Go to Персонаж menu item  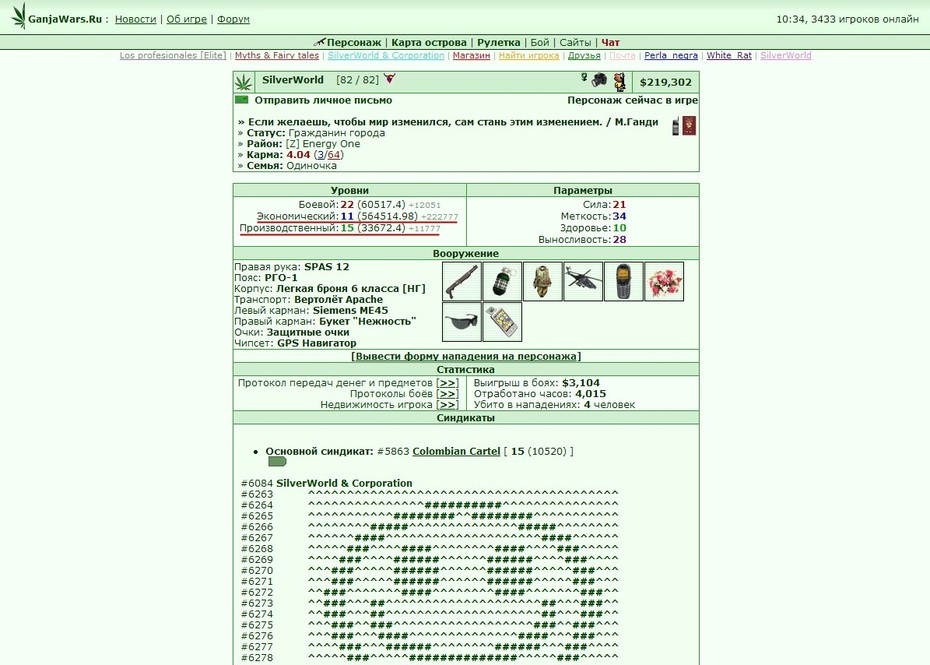[354, 42]
